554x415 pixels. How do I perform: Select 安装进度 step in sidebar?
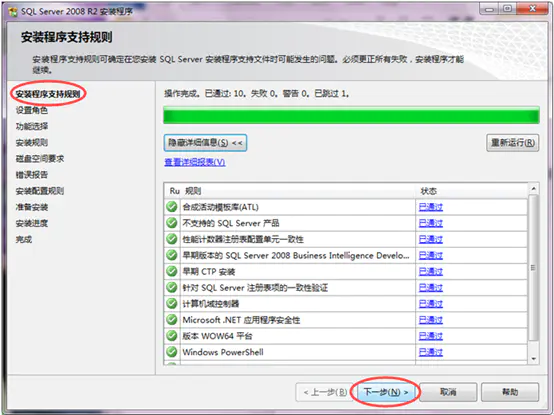click(x=31, y=223)
